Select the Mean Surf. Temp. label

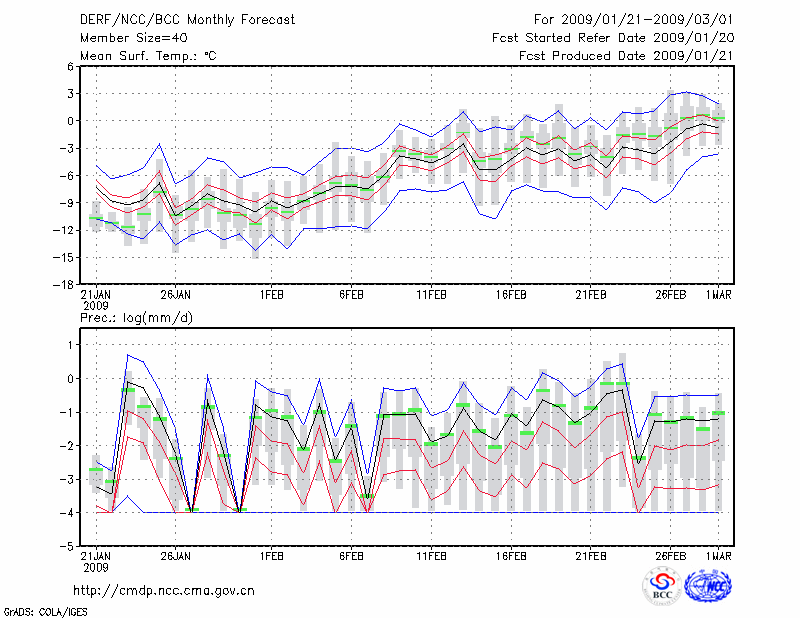pyautogui.click(x=148, y=56)
